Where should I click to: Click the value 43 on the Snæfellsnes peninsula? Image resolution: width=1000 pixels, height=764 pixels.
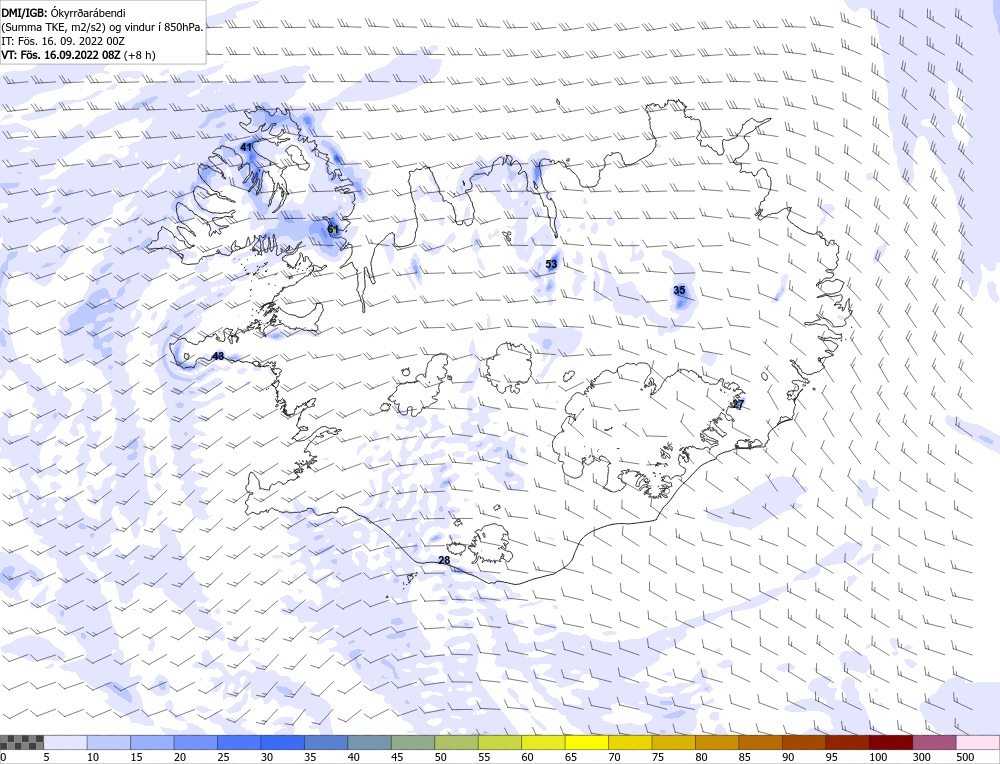tap(218, 356)
